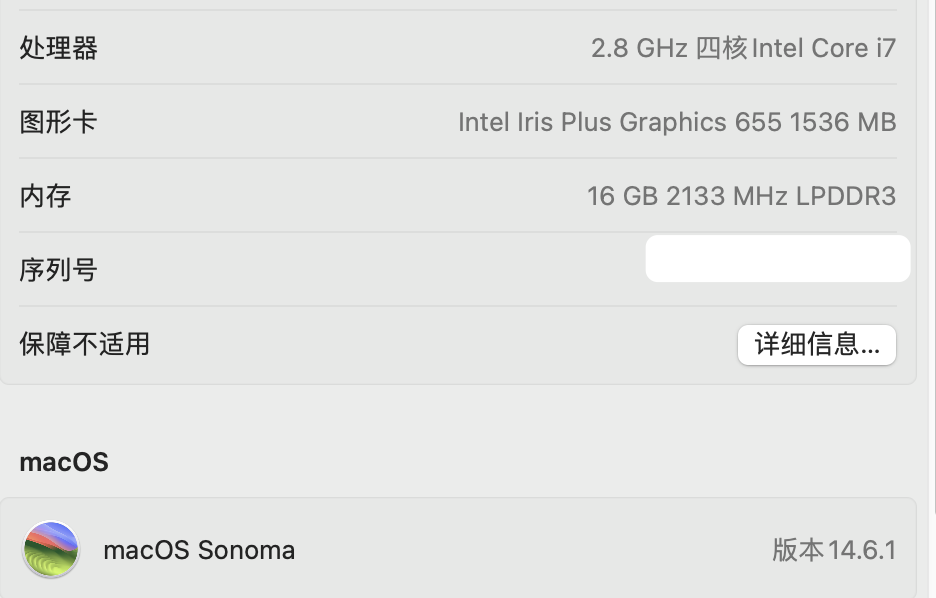Click the 2133 MHz LPDDR3 text
Viewport: 936px width, 598px height.
pyautogui.click(x=781, y=196)
